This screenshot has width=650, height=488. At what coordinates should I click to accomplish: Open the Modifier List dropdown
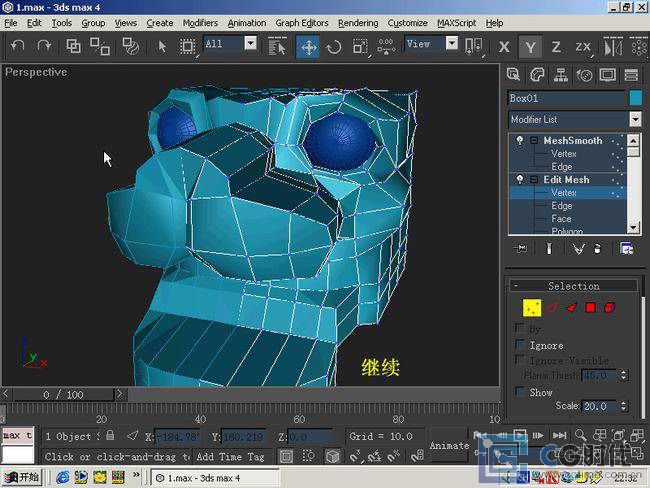coord(635,119)
